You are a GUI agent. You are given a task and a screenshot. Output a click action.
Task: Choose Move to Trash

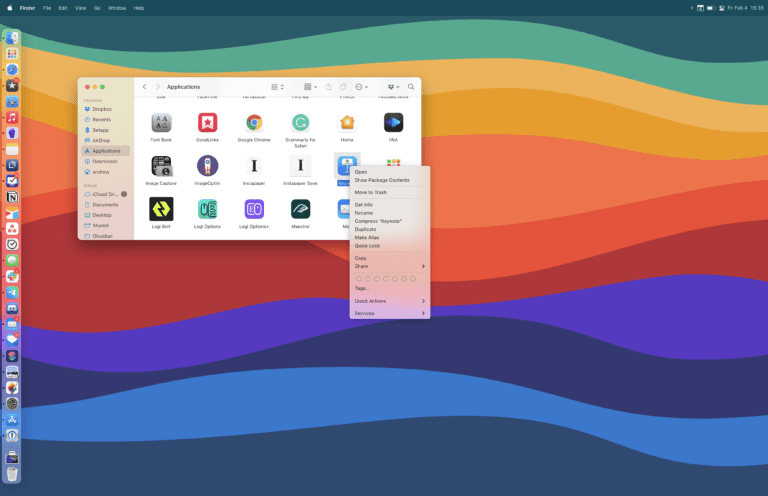point(389,192)
